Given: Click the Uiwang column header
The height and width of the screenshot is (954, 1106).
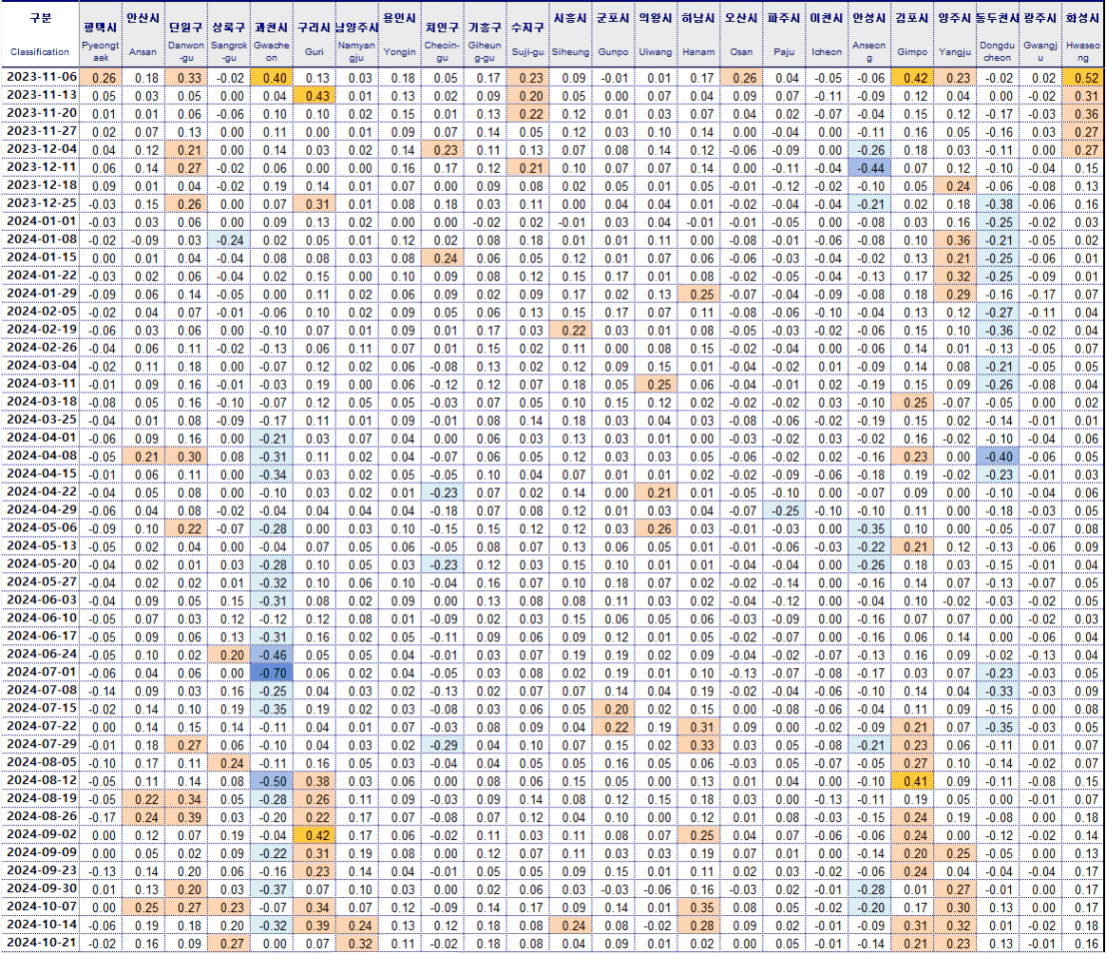Looking at the screenshot, I should [x=655, y=34].
